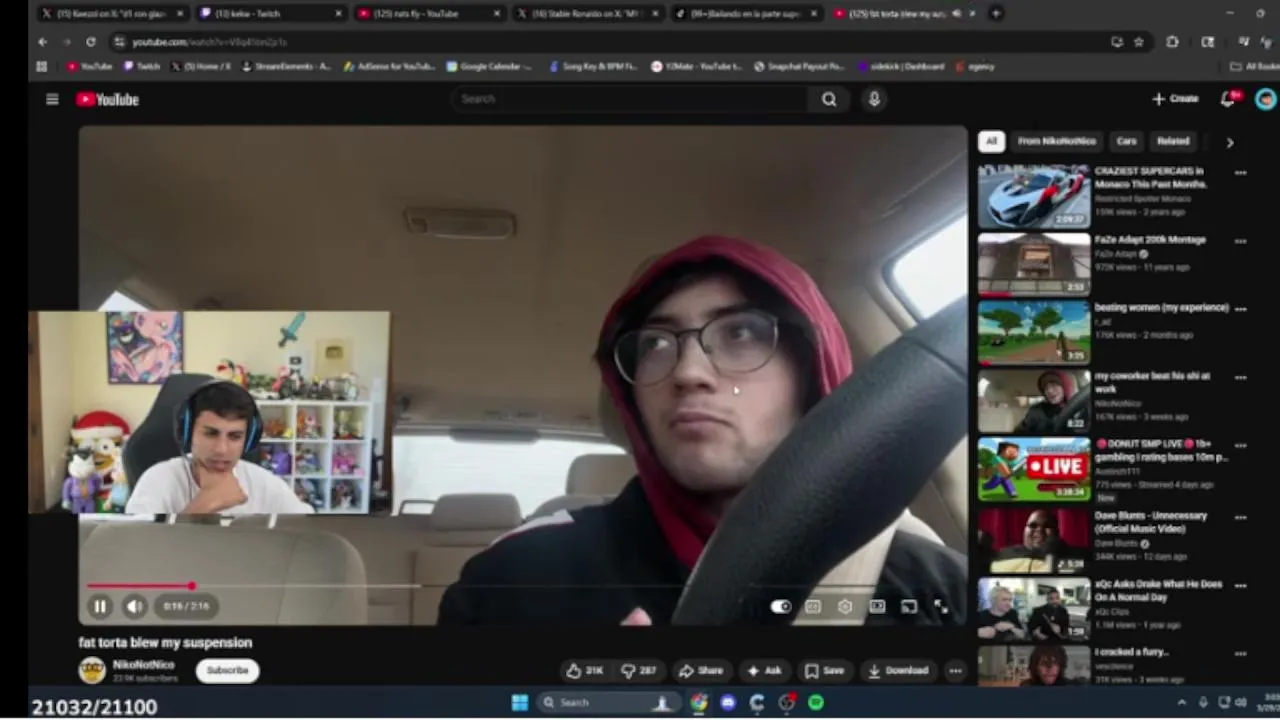Select the Related filter chip
Viewport: 1280px width, 720px height.
coord(1173,141)
